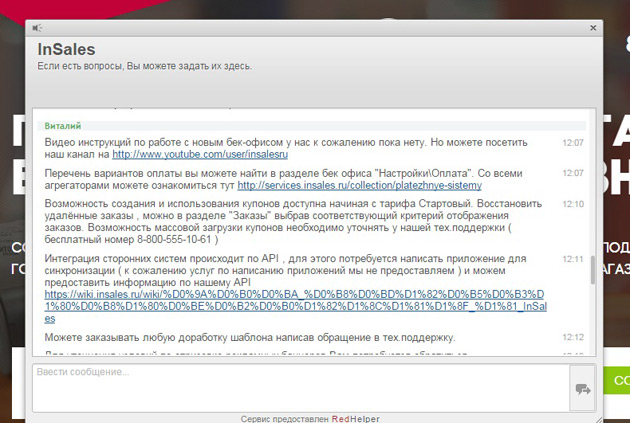
Task: Mute chat sounds with the speaker icon
Action: click(x=37, y=28)
